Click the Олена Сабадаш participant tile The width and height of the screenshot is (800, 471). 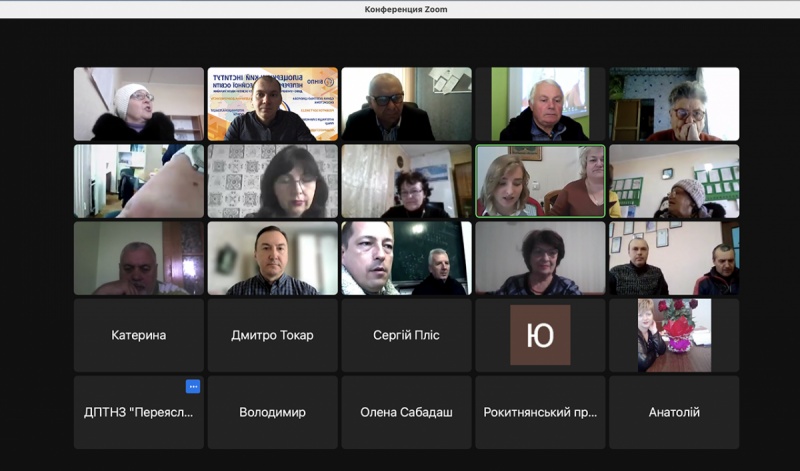406,412
